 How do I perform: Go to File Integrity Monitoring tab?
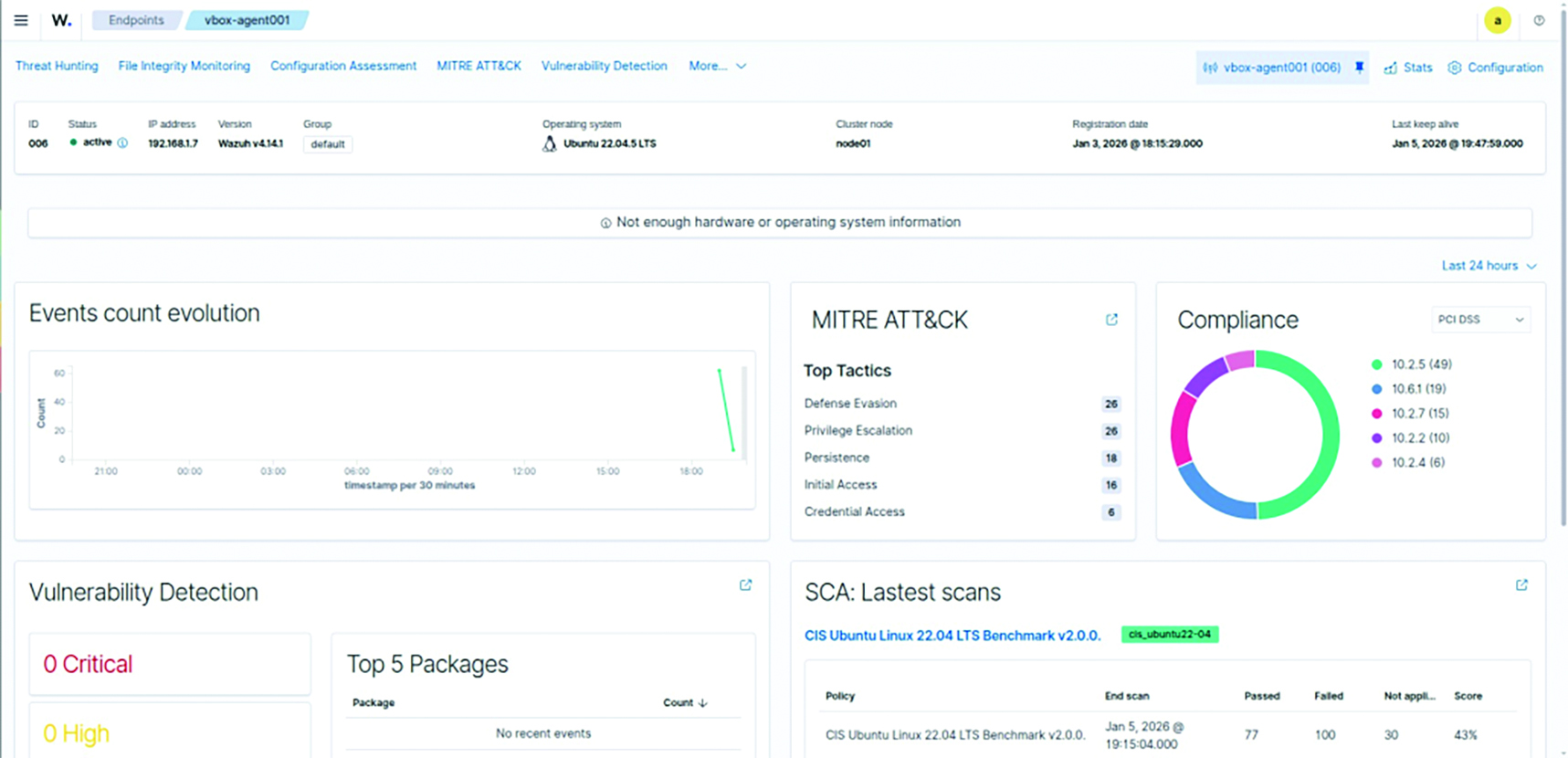[x=184, y=66]
